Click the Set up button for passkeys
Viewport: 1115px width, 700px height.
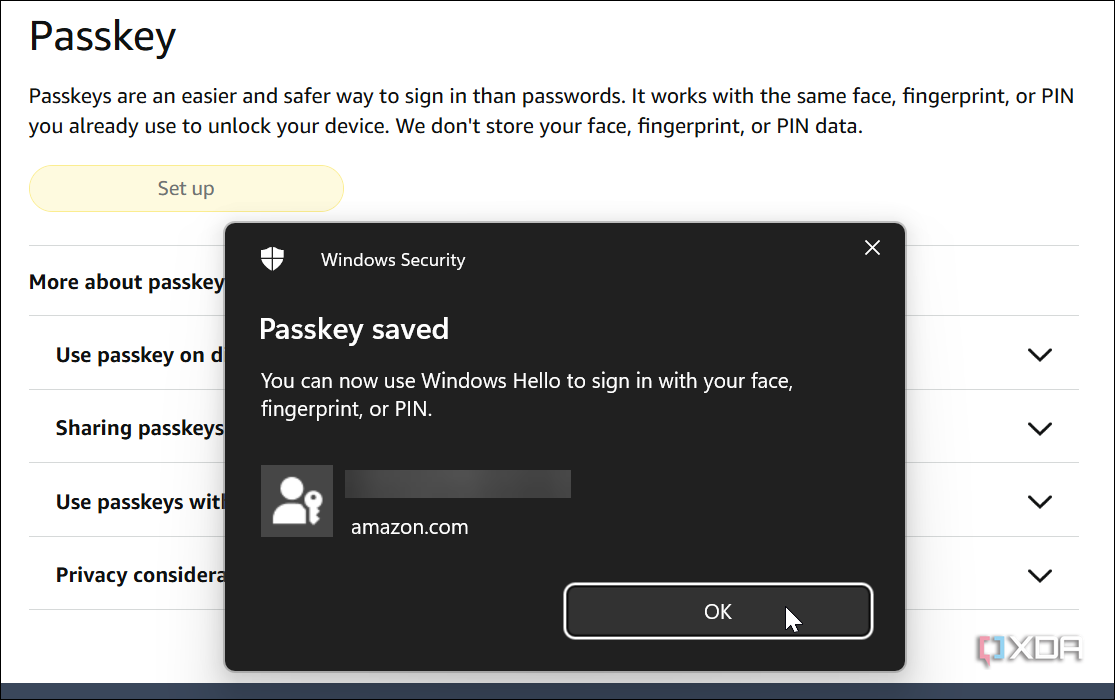[x=186, y=188]
